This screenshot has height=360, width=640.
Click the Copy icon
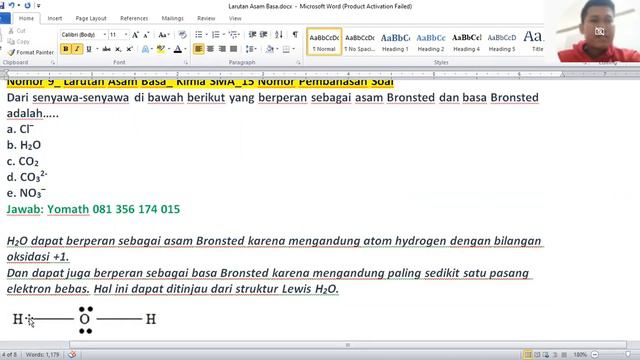click(11, 42)
